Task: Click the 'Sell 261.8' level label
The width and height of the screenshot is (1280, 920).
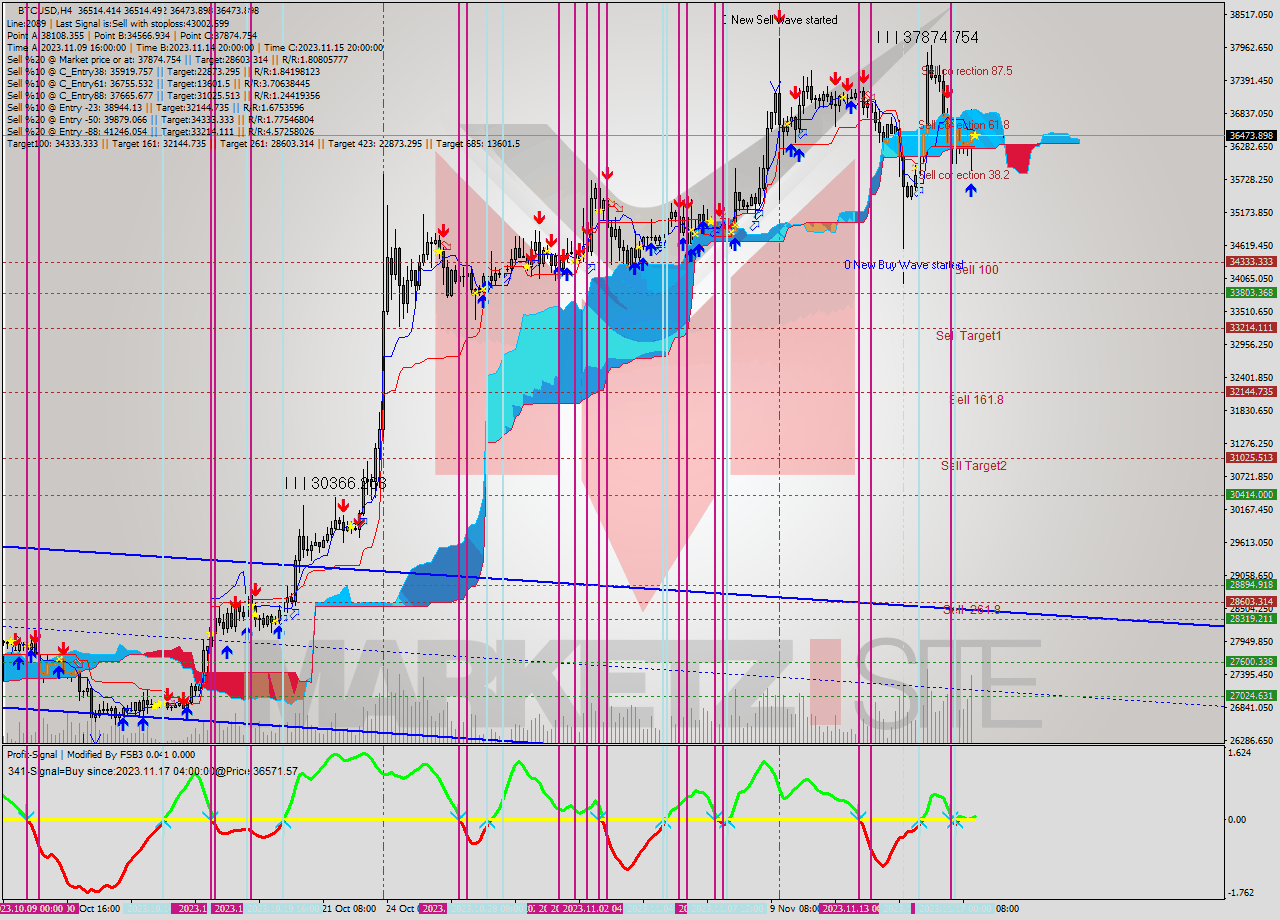Action: click(972, 609)
